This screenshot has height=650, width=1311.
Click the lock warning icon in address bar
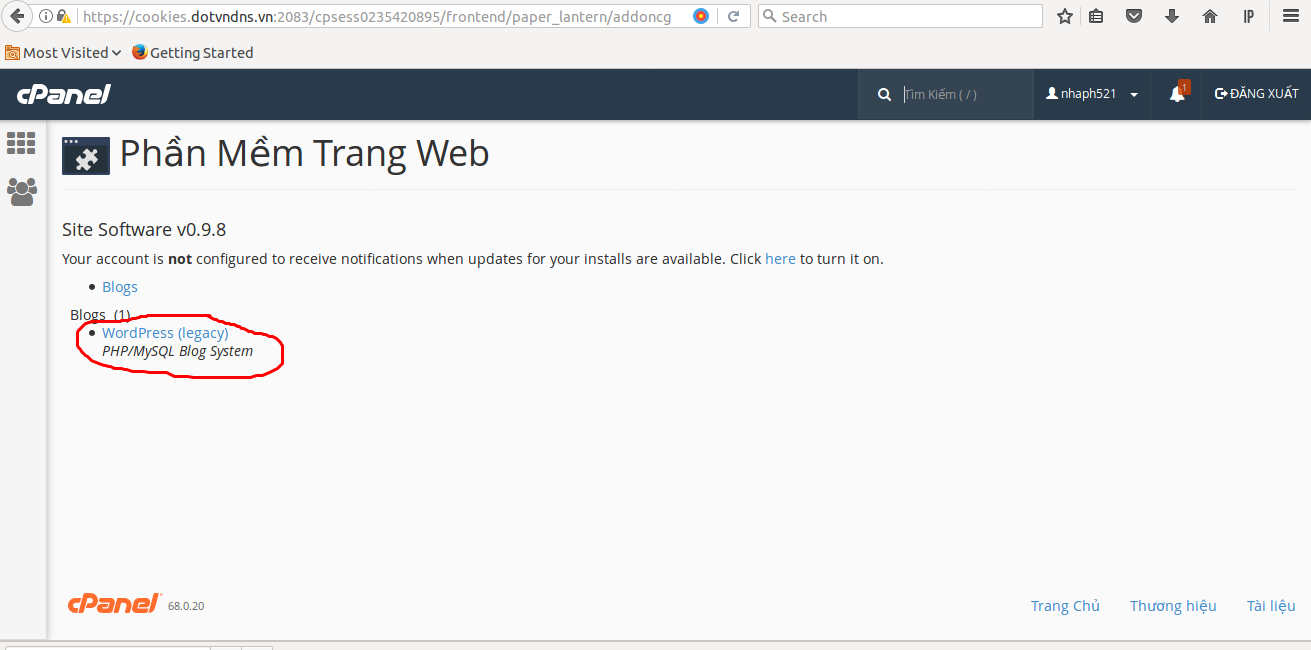[x=65, y=16]
